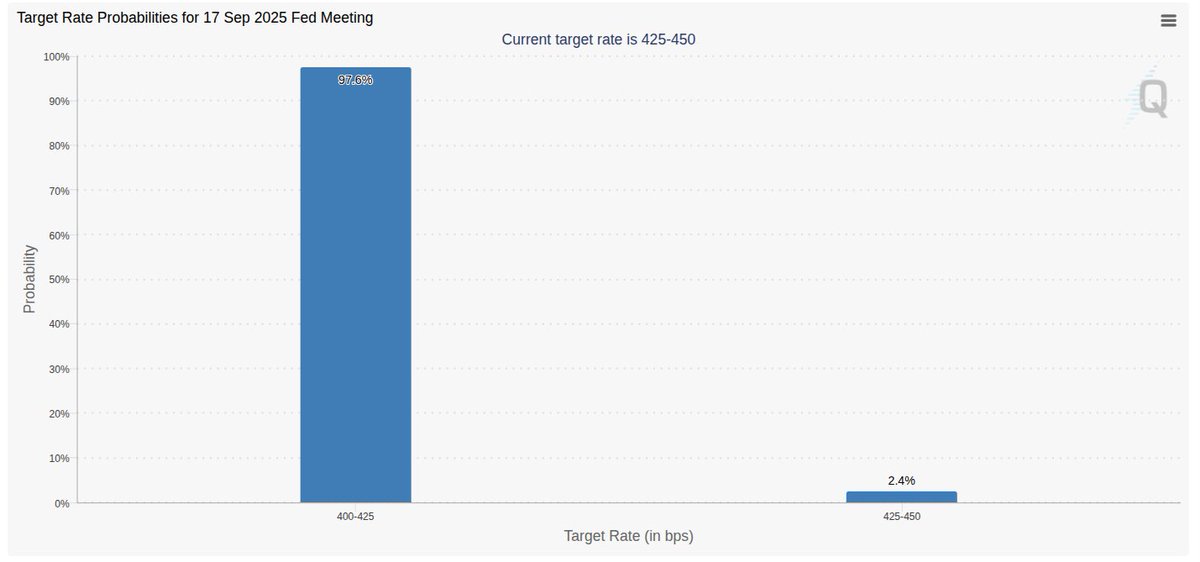Click the 0% y-axis tick label
1200x562 pixels.
pyautogui.click(x=63, y=503)
